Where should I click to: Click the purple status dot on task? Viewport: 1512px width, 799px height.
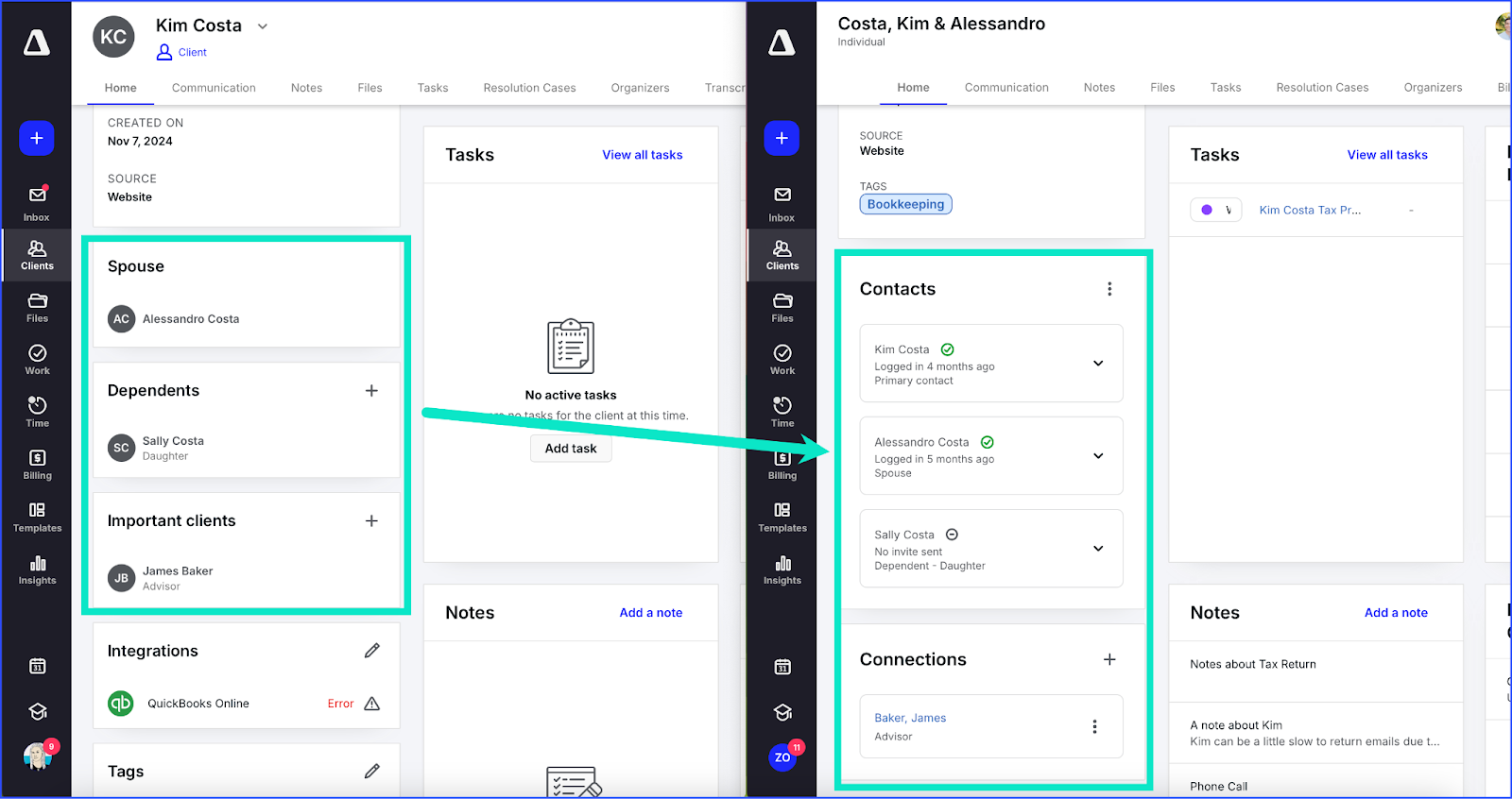pos(1207,211)
